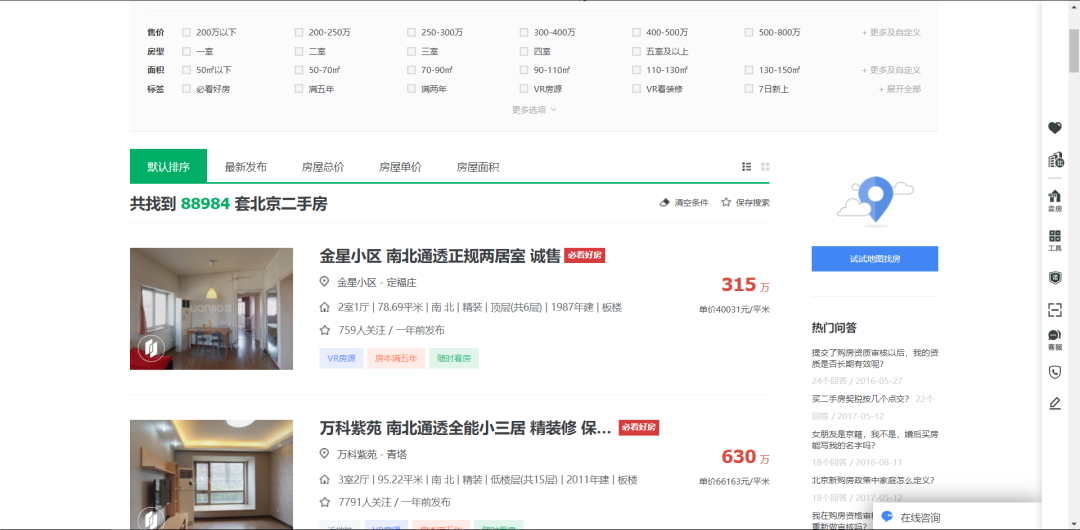The image size is (1080, 530).
Task: Click the eraser icon beside 清空条件
Action: (664, 203)
